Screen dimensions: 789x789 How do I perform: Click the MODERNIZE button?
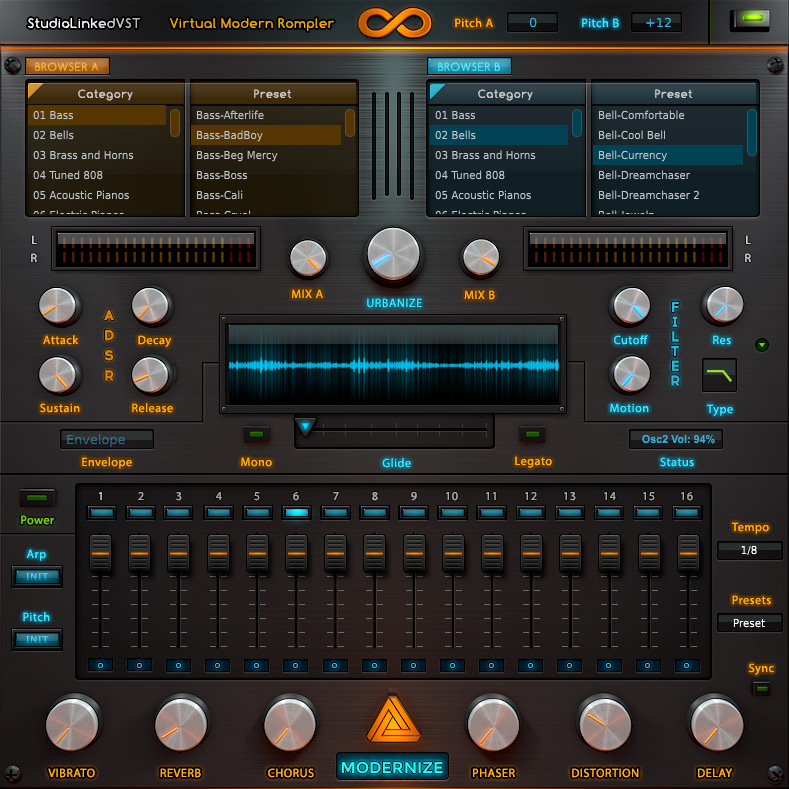tap(392, 767)
